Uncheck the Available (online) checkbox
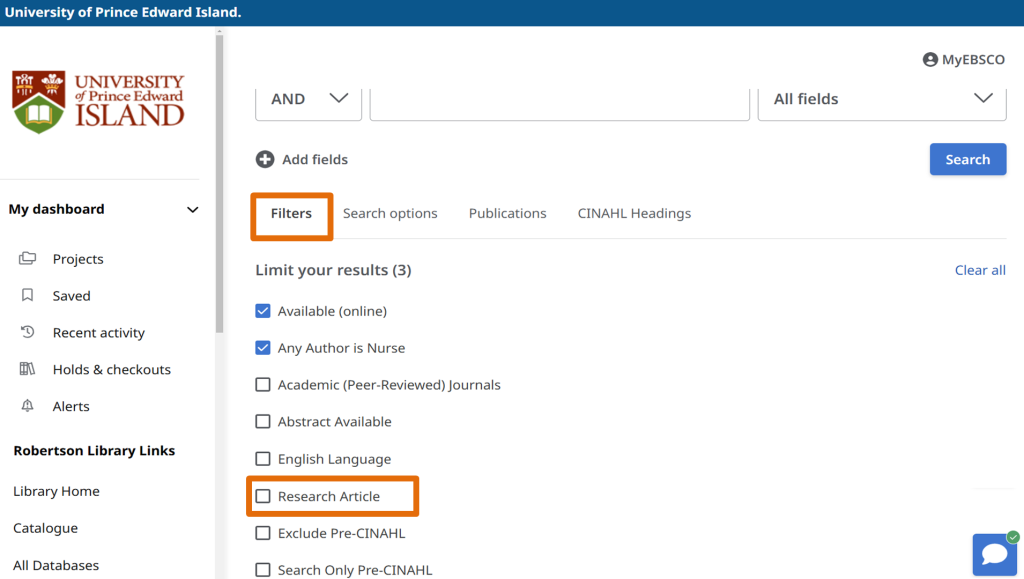Image resolution: width=1024 pixels, height=579 pixels. 263,311
